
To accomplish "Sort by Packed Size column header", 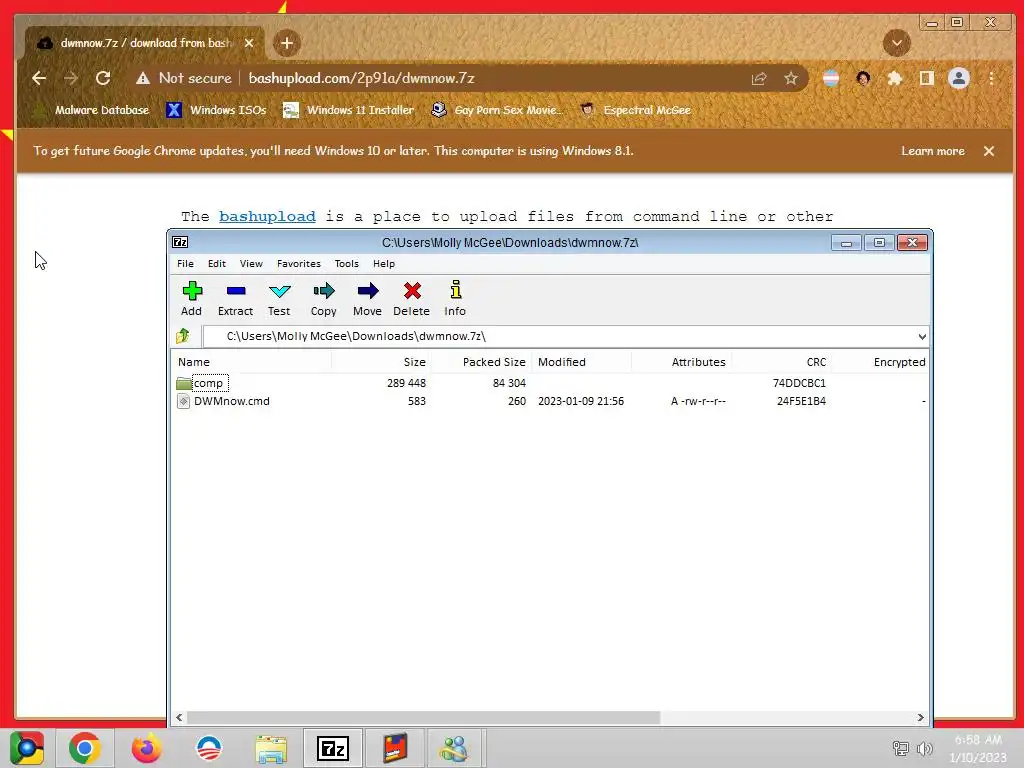I will (481, 362).
